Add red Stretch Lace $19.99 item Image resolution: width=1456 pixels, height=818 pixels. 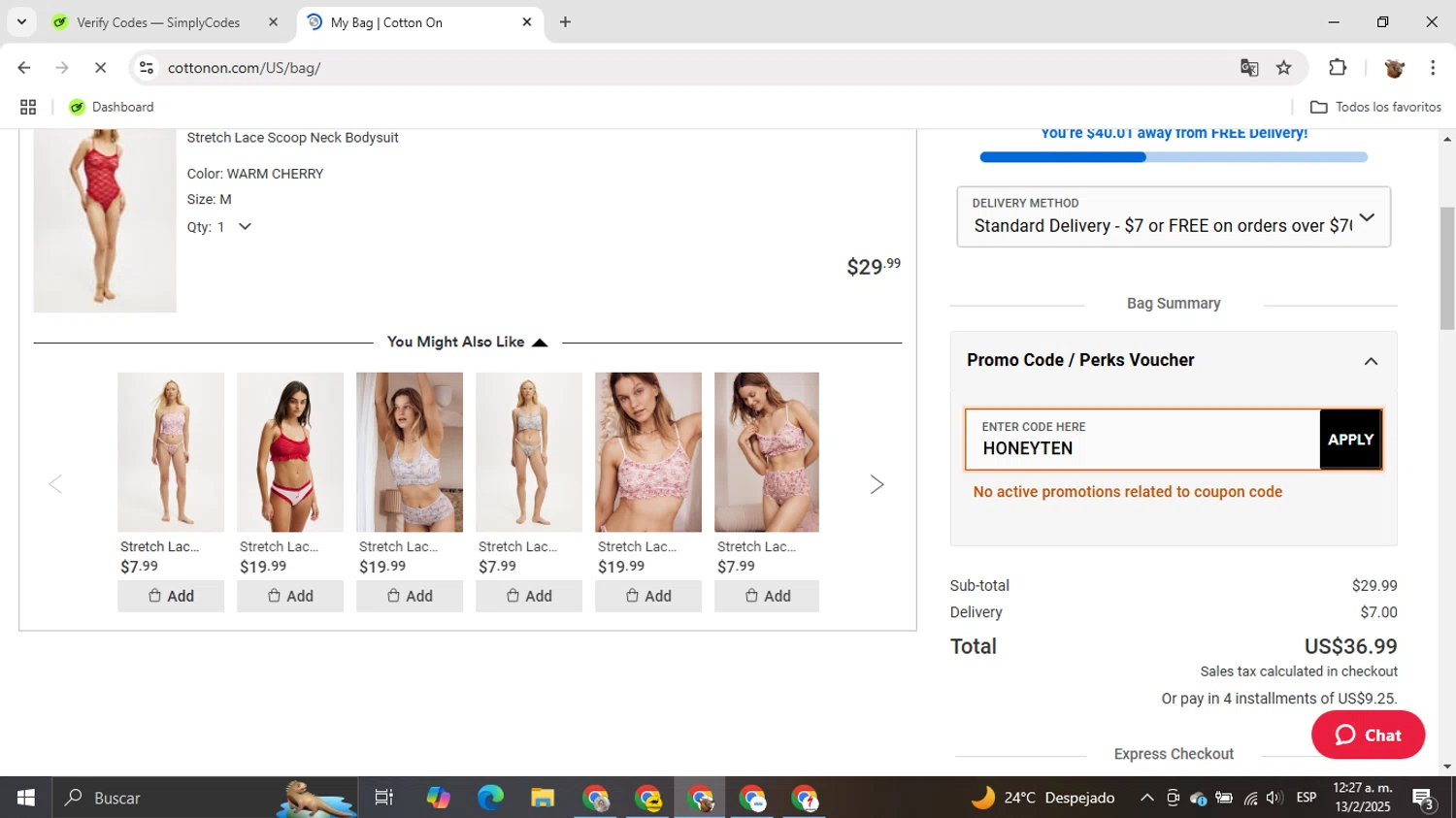point(290,596)
